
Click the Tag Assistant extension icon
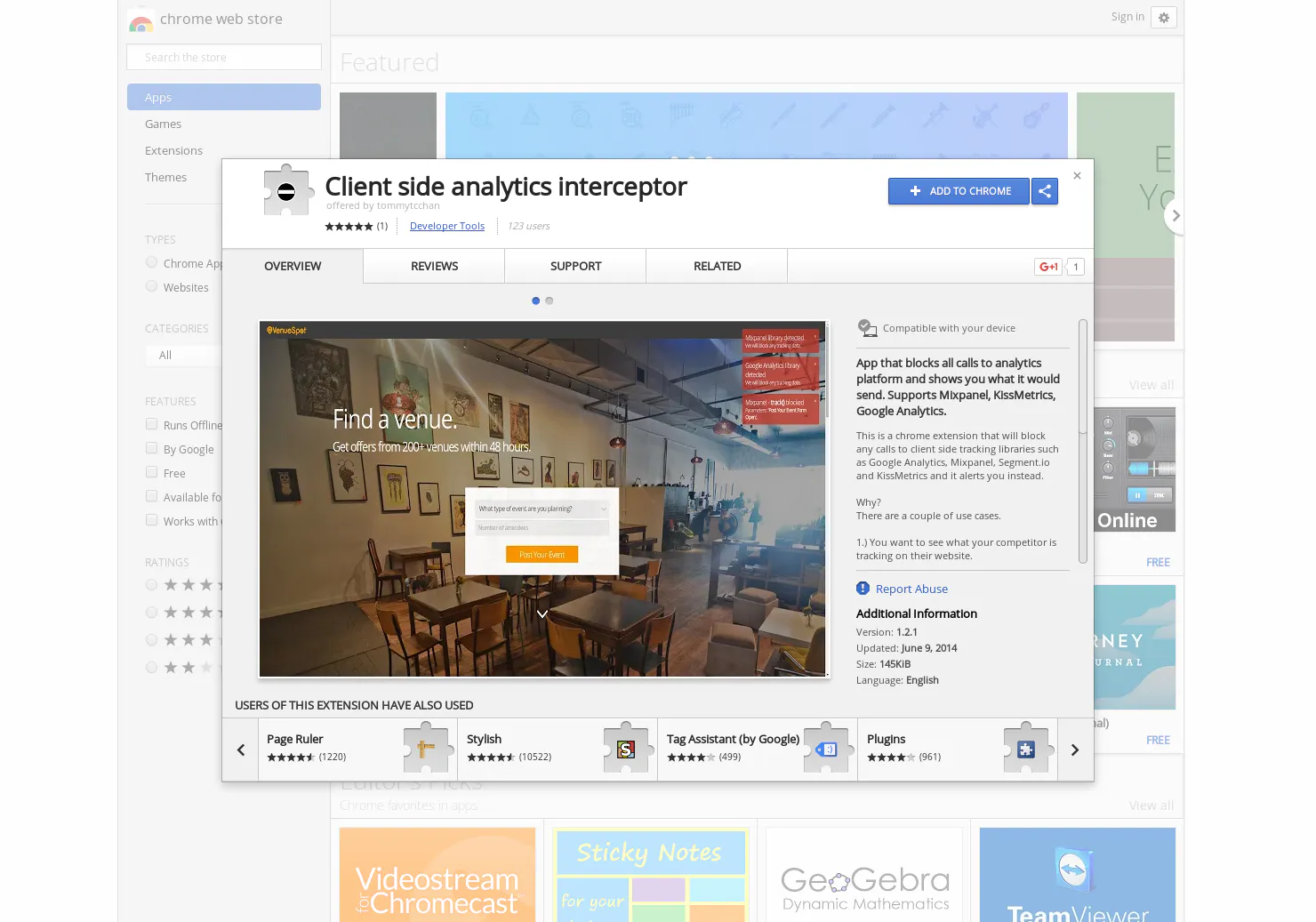click(x=827, y=748)
